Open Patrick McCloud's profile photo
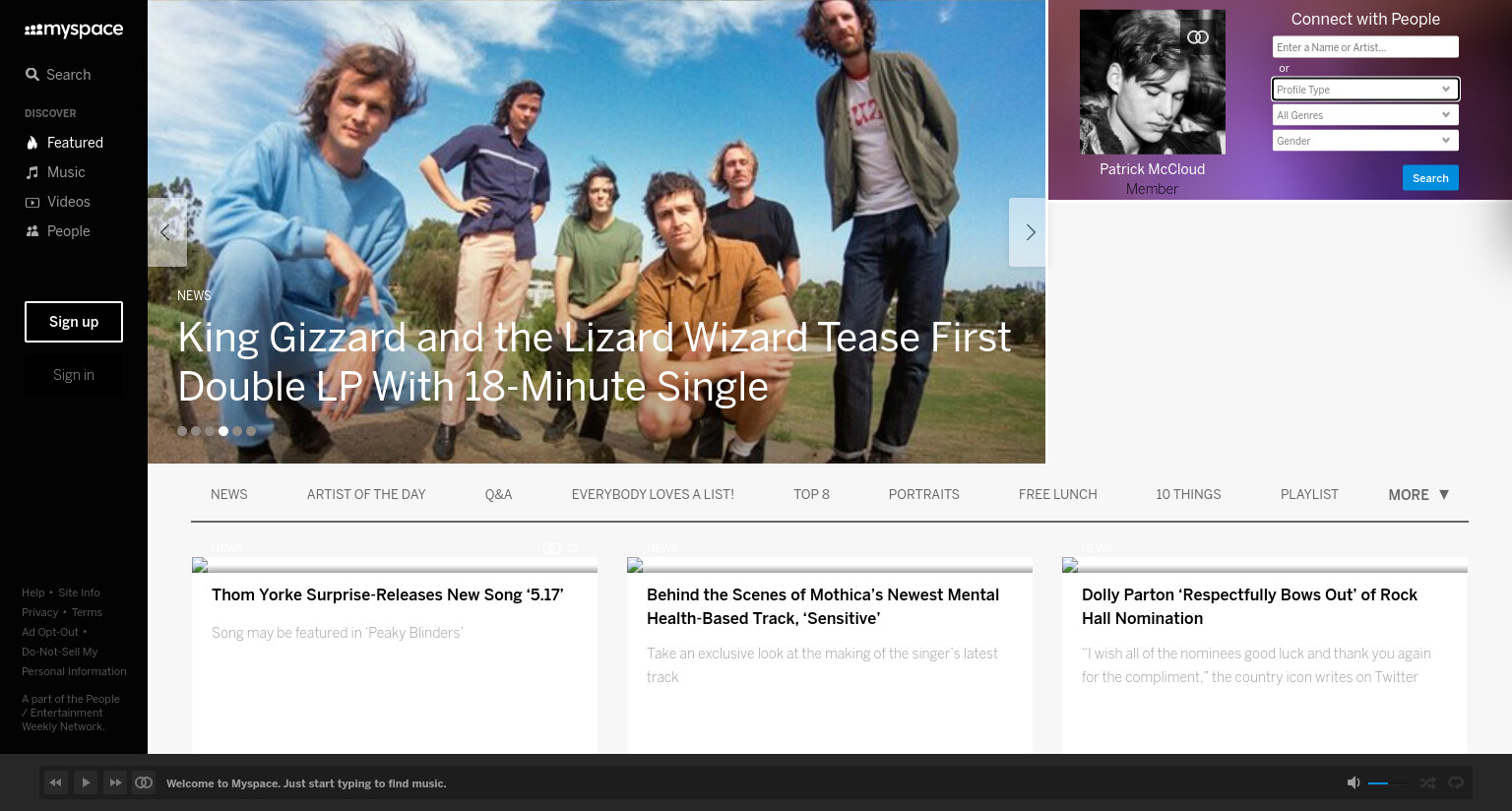 coord(1153,82)
